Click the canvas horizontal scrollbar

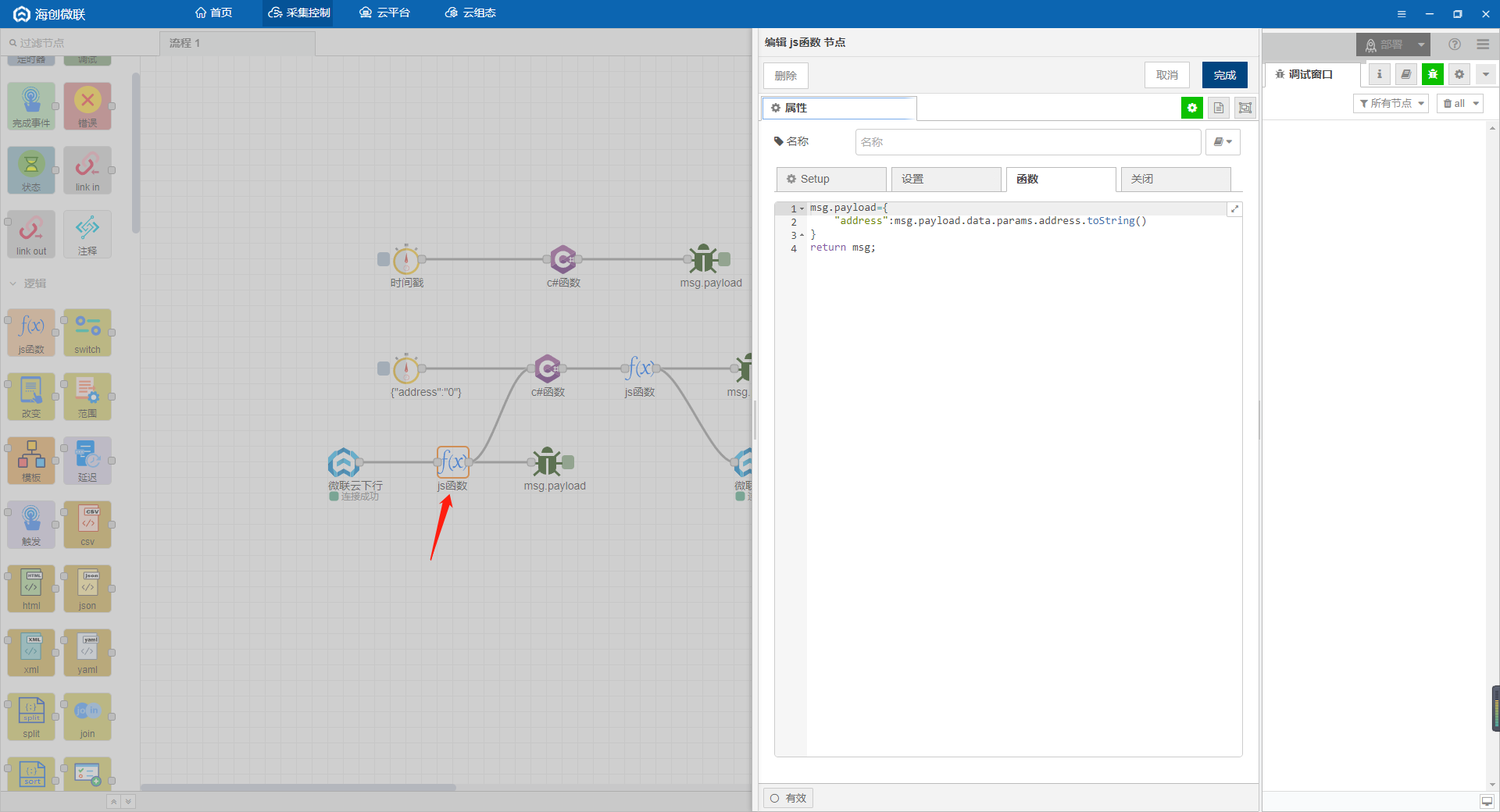[298, 787]
